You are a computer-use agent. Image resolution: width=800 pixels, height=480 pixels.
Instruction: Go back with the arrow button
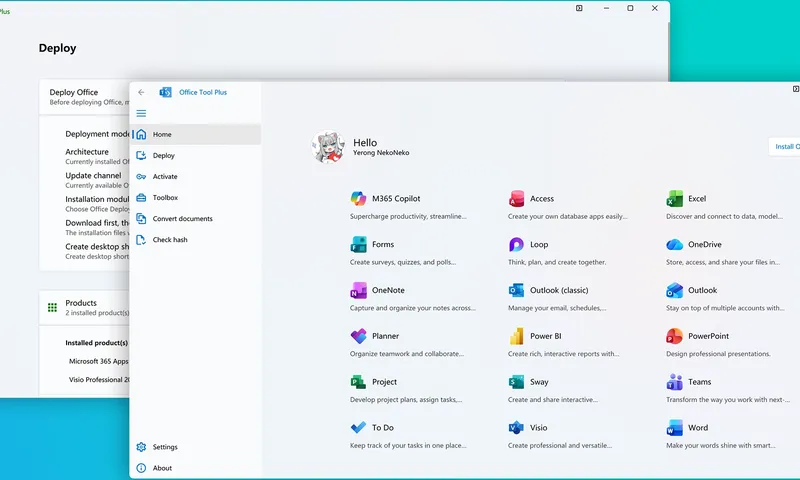pos(141,92)
